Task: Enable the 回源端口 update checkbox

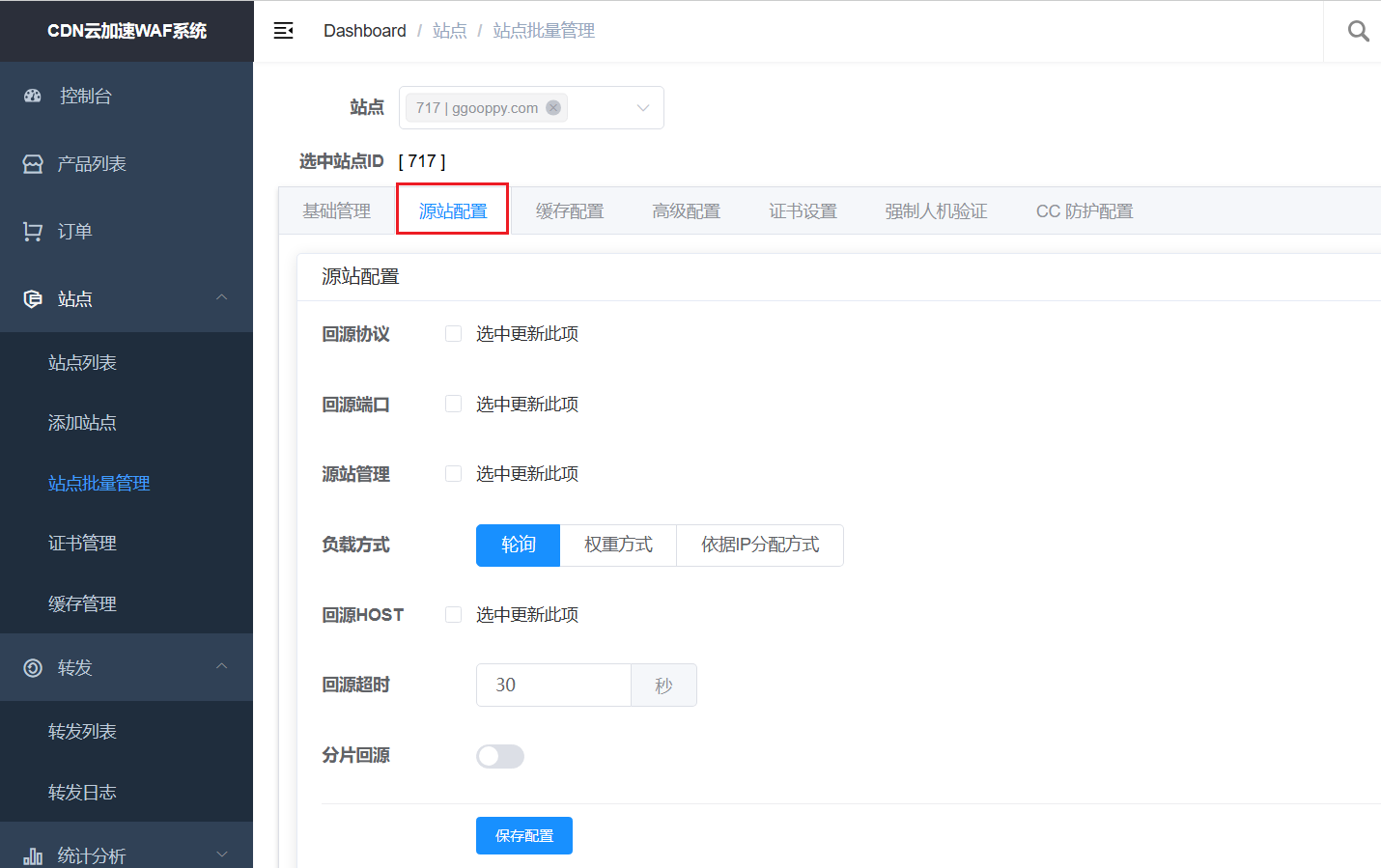Action: click(453, 405)
